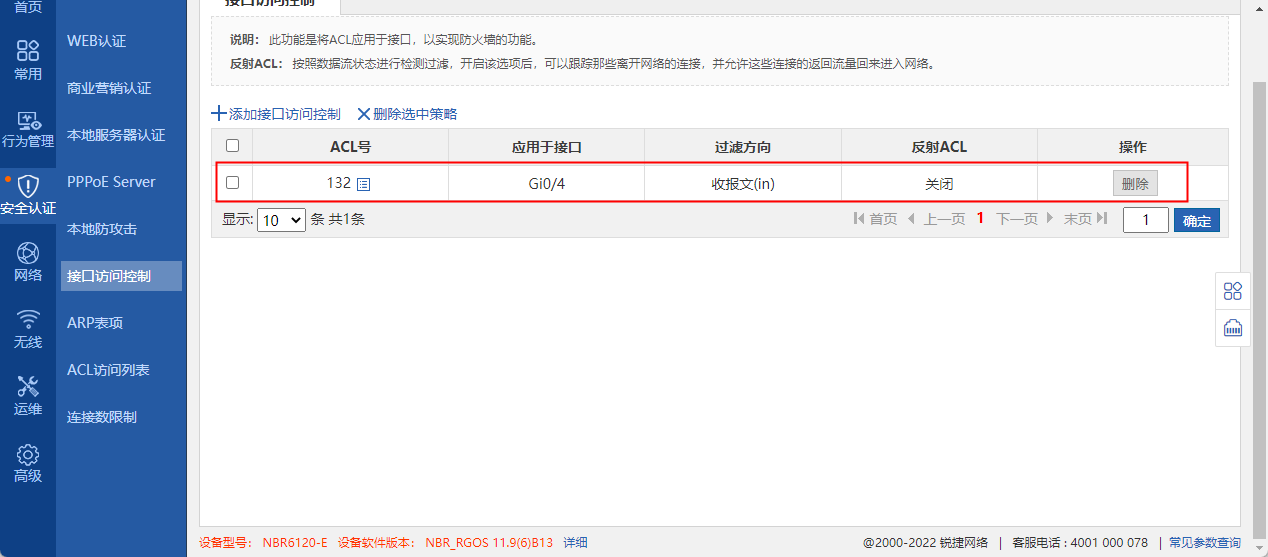Open the 常见参数查询 footer link
Screen dimensions: 1268x557
coord(1205,543)
